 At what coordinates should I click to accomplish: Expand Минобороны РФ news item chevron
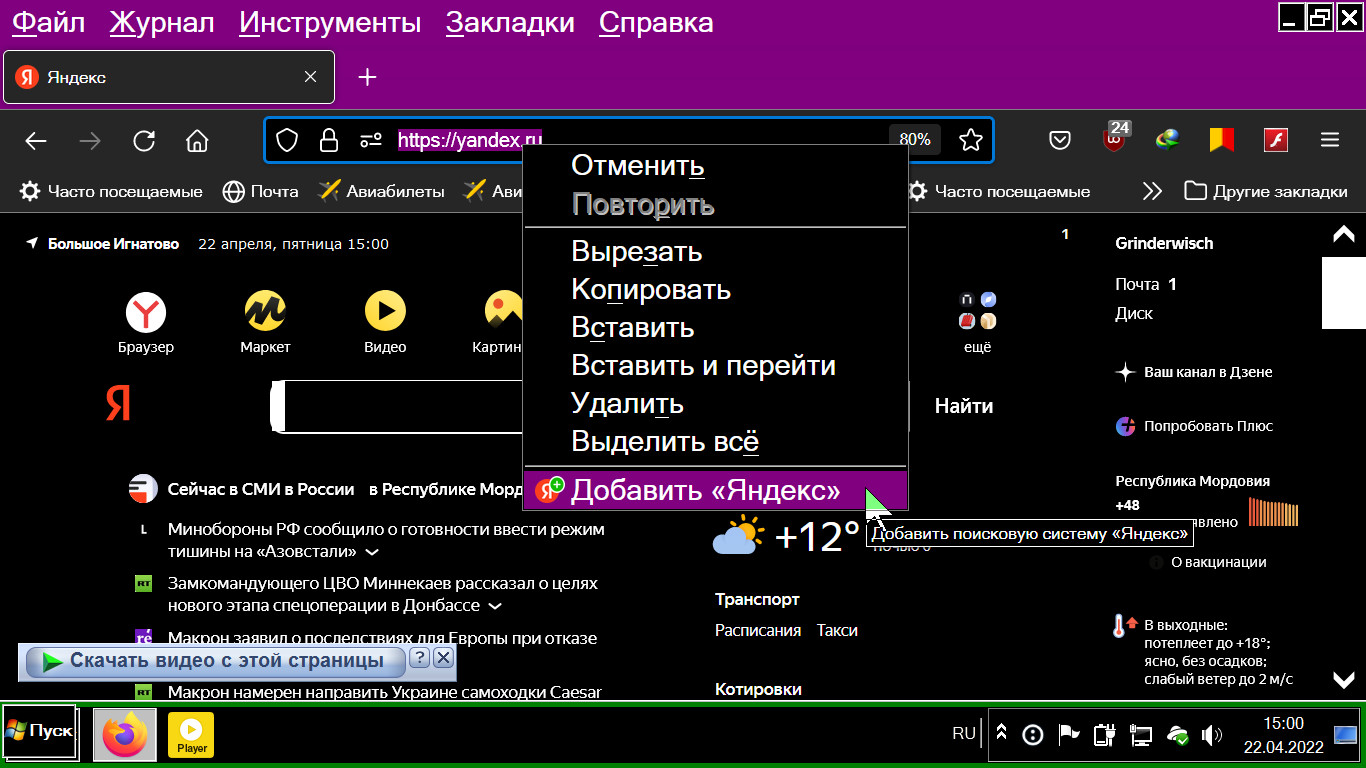point(372,552)
